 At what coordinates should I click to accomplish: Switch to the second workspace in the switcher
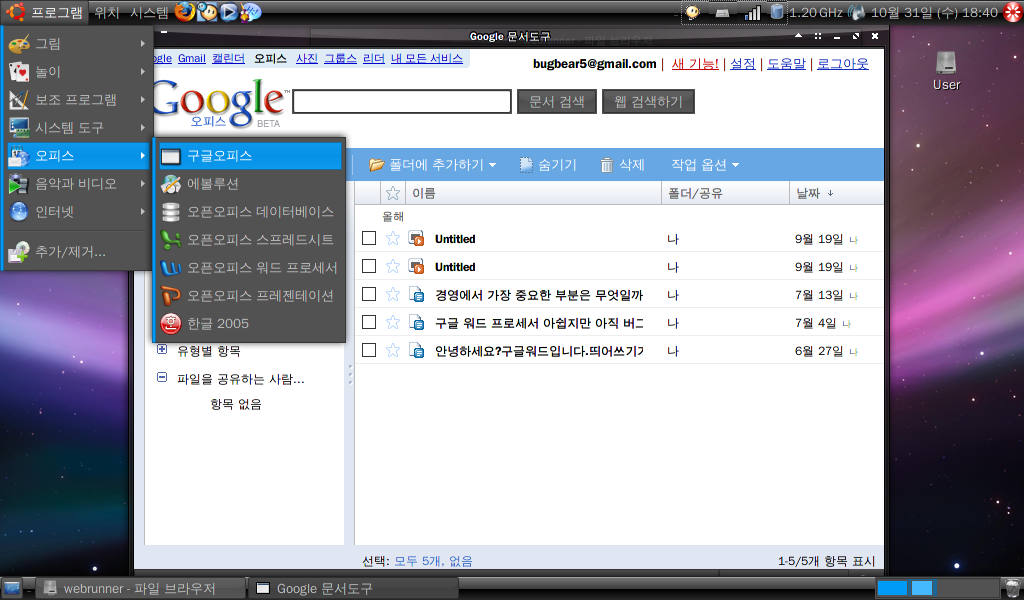pos(921,588)
